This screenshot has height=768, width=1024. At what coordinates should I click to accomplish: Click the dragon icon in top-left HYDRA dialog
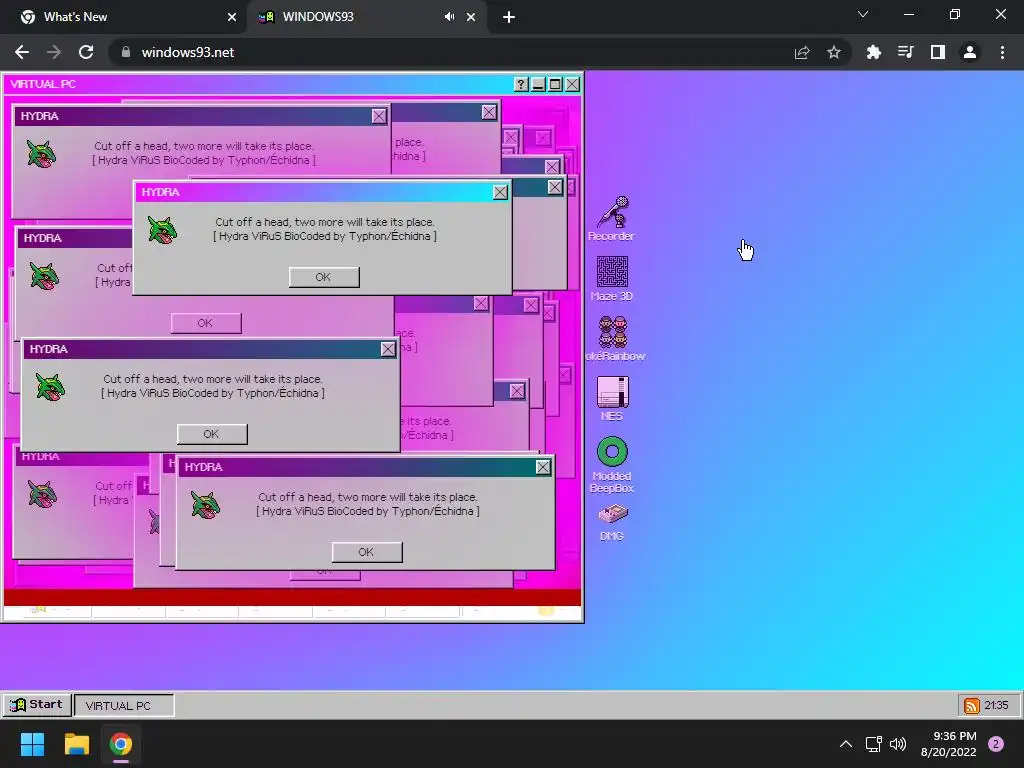[x=41, y=154]
